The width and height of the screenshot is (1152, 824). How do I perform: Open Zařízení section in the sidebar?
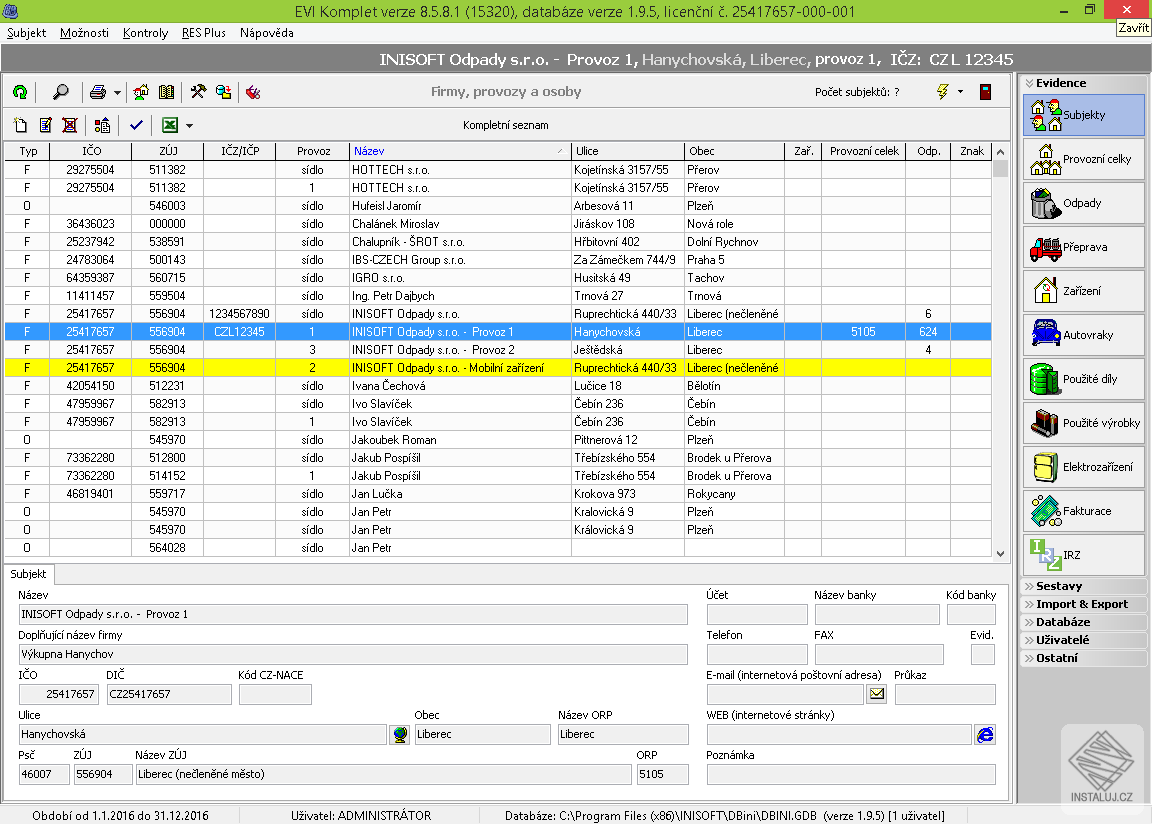[1084, 292]
